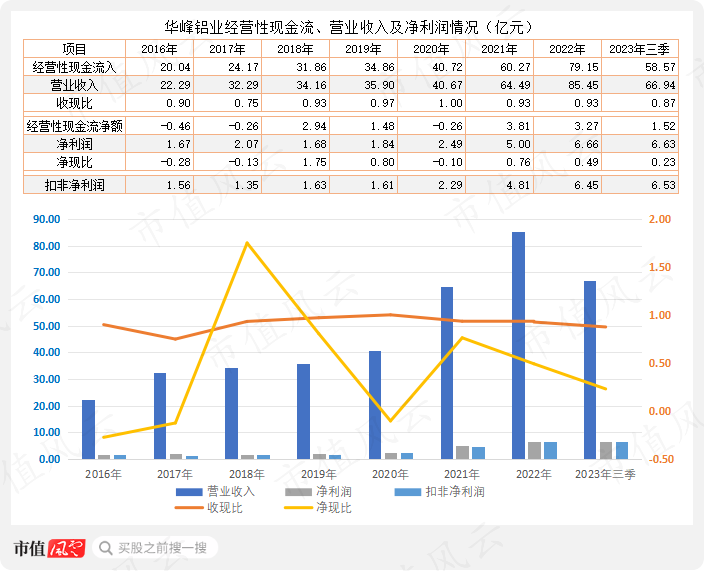
Task: Click the 营业收入 legend label
Action: click(231, 492)
